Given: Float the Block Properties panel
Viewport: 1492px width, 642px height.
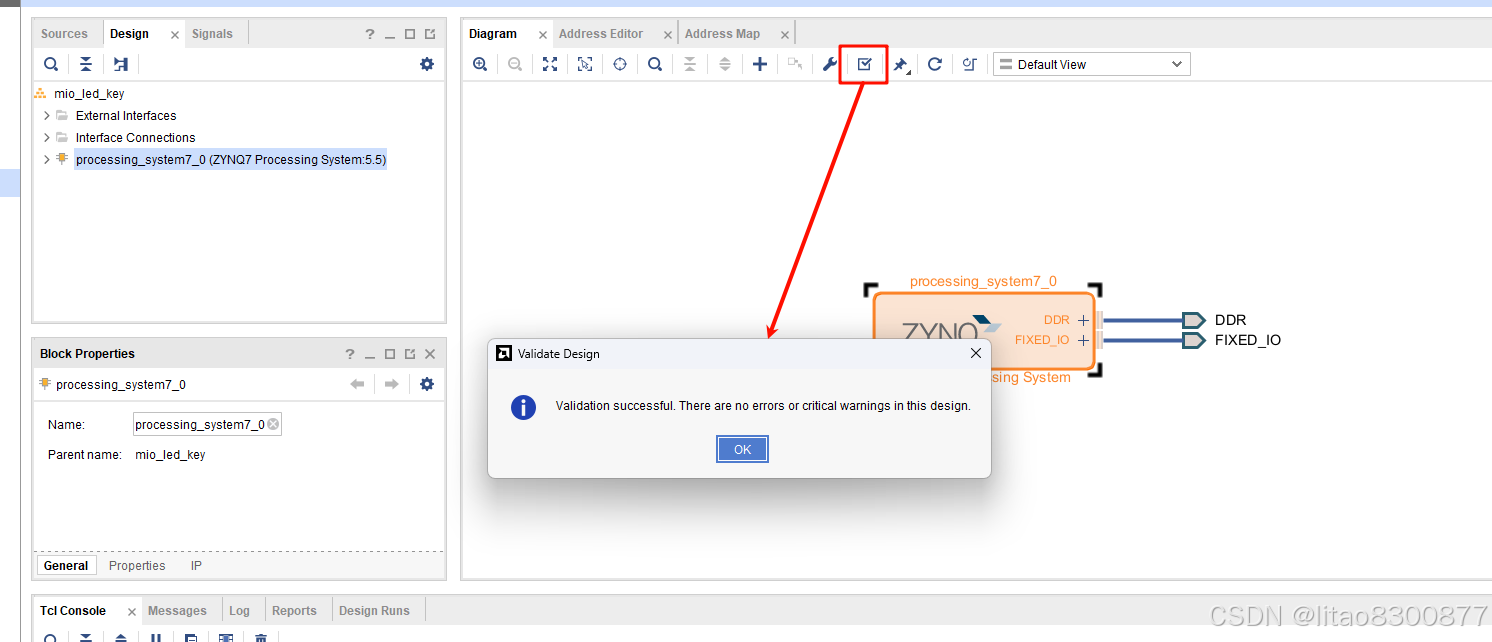Looking at the screenshot, I should click(410, 354).
